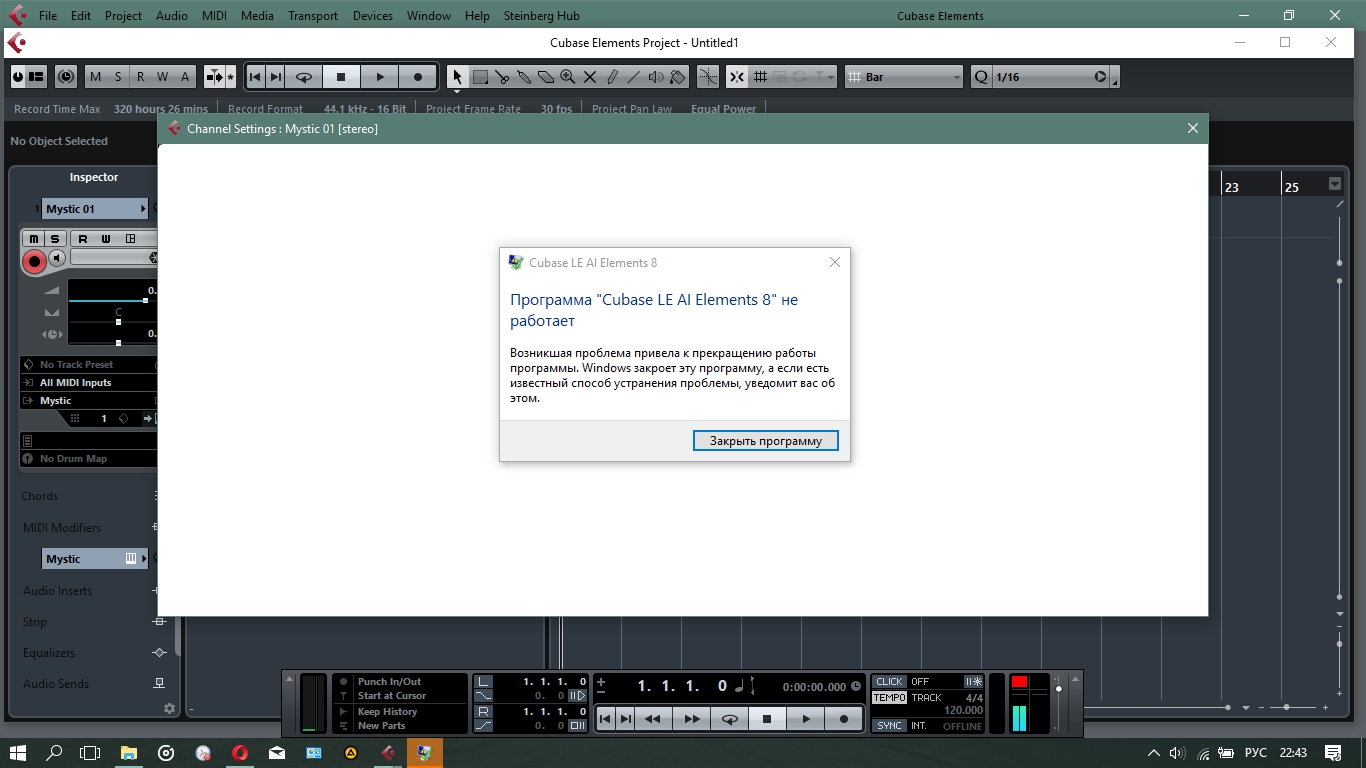The image size is (1366, 768).
Task: Open the Bar snap type dropdown
Action: point(904,77)
